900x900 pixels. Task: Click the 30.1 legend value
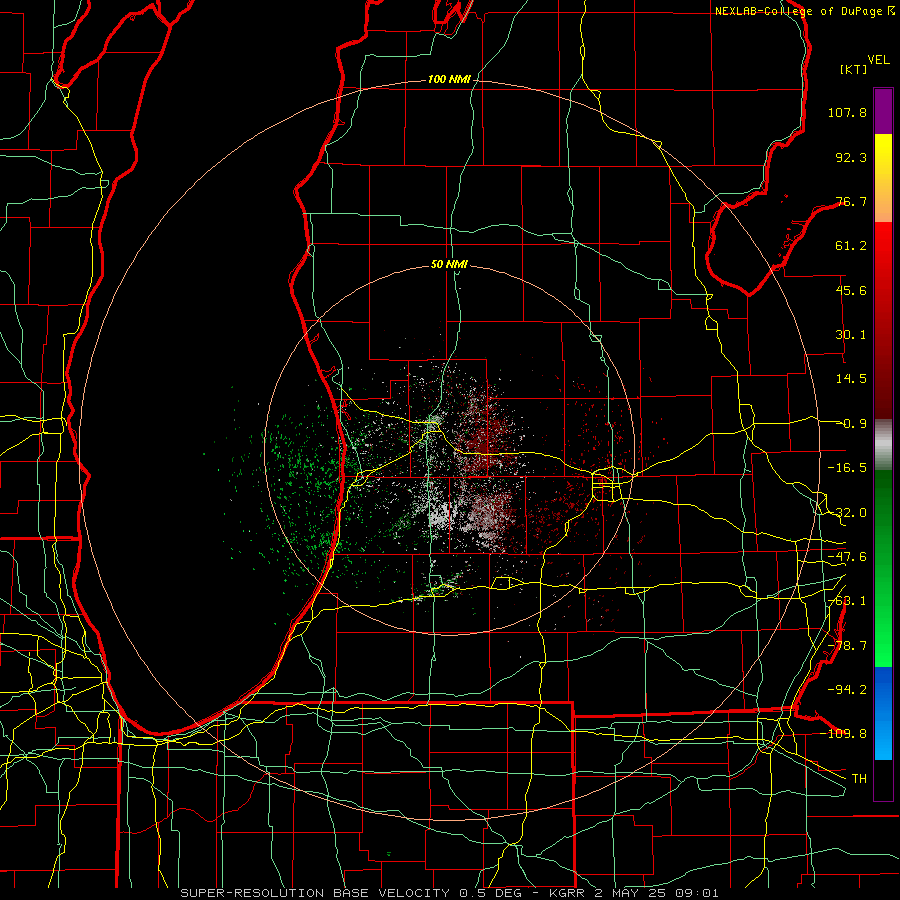pos(851,335)
